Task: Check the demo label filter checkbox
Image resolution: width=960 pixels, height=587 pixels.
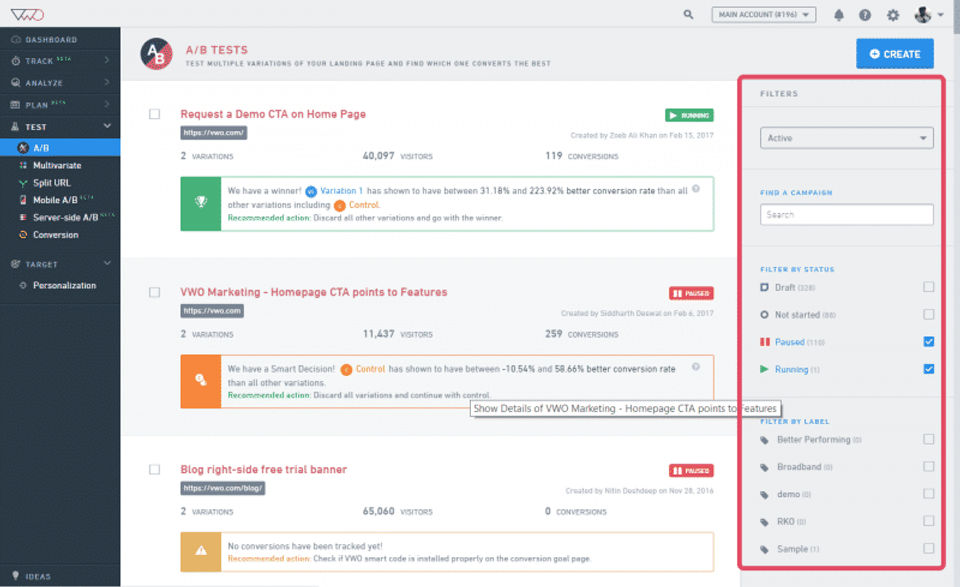Action: (929, 493)
